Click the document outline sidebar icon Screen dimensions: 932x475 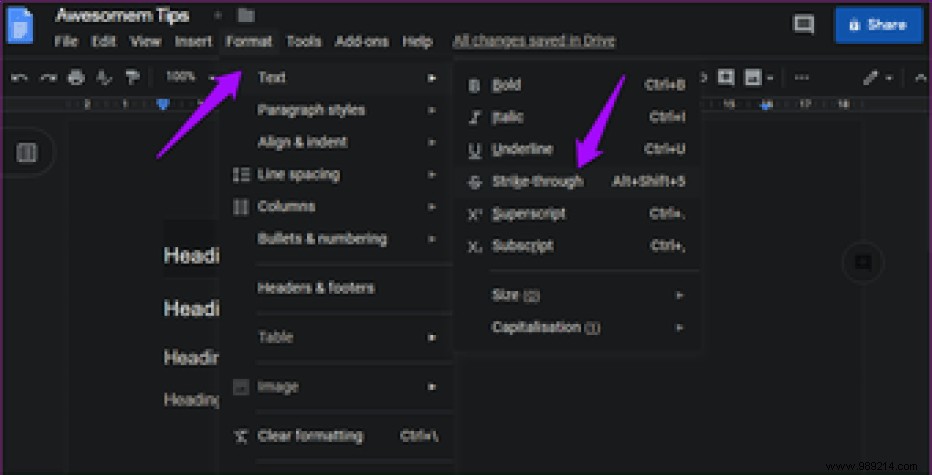tap(27, 153)
